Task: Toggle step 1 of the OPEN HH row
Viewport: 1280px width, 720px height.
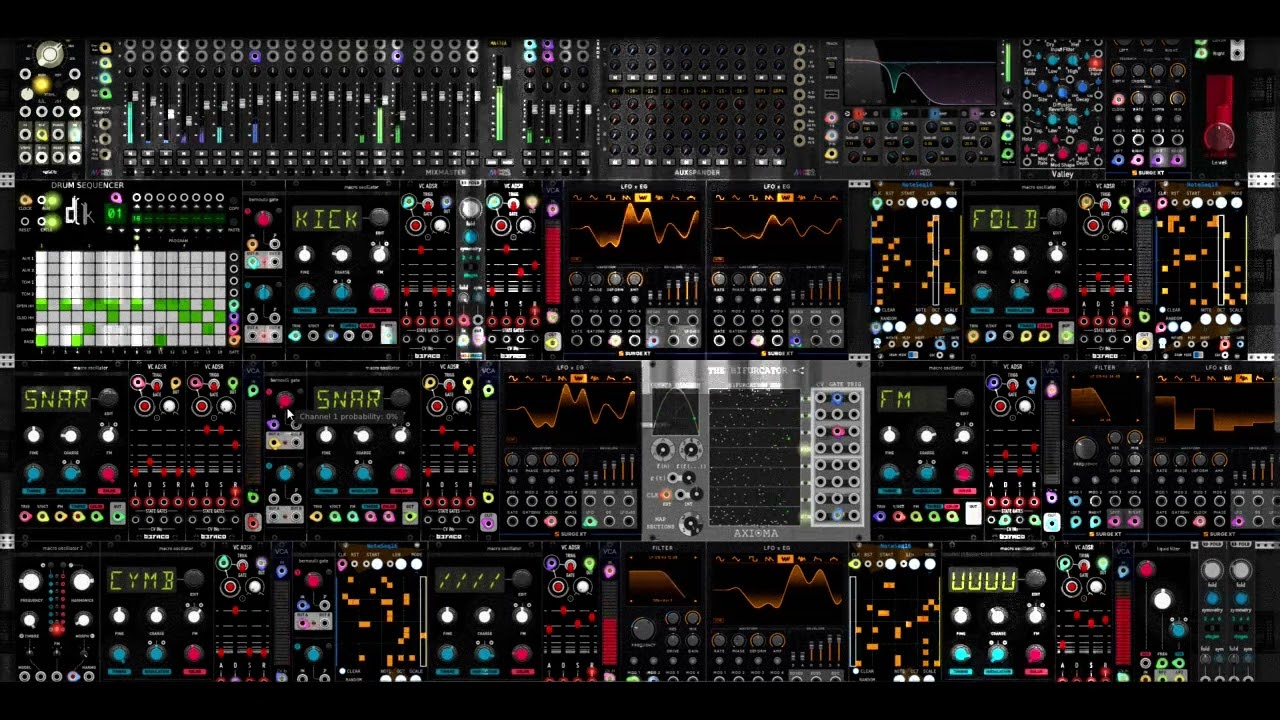Action: point(41,305)
